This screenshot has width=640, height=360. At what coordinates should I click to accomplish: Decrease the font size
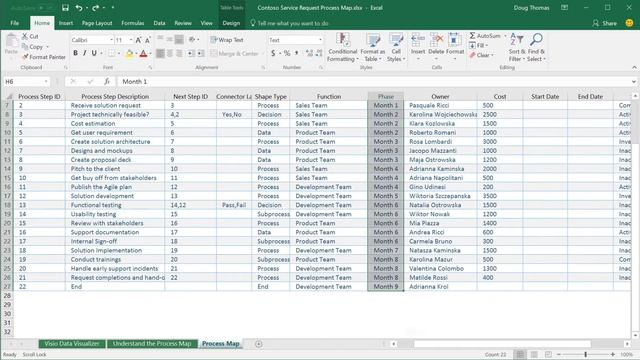[x=147, y=40]
